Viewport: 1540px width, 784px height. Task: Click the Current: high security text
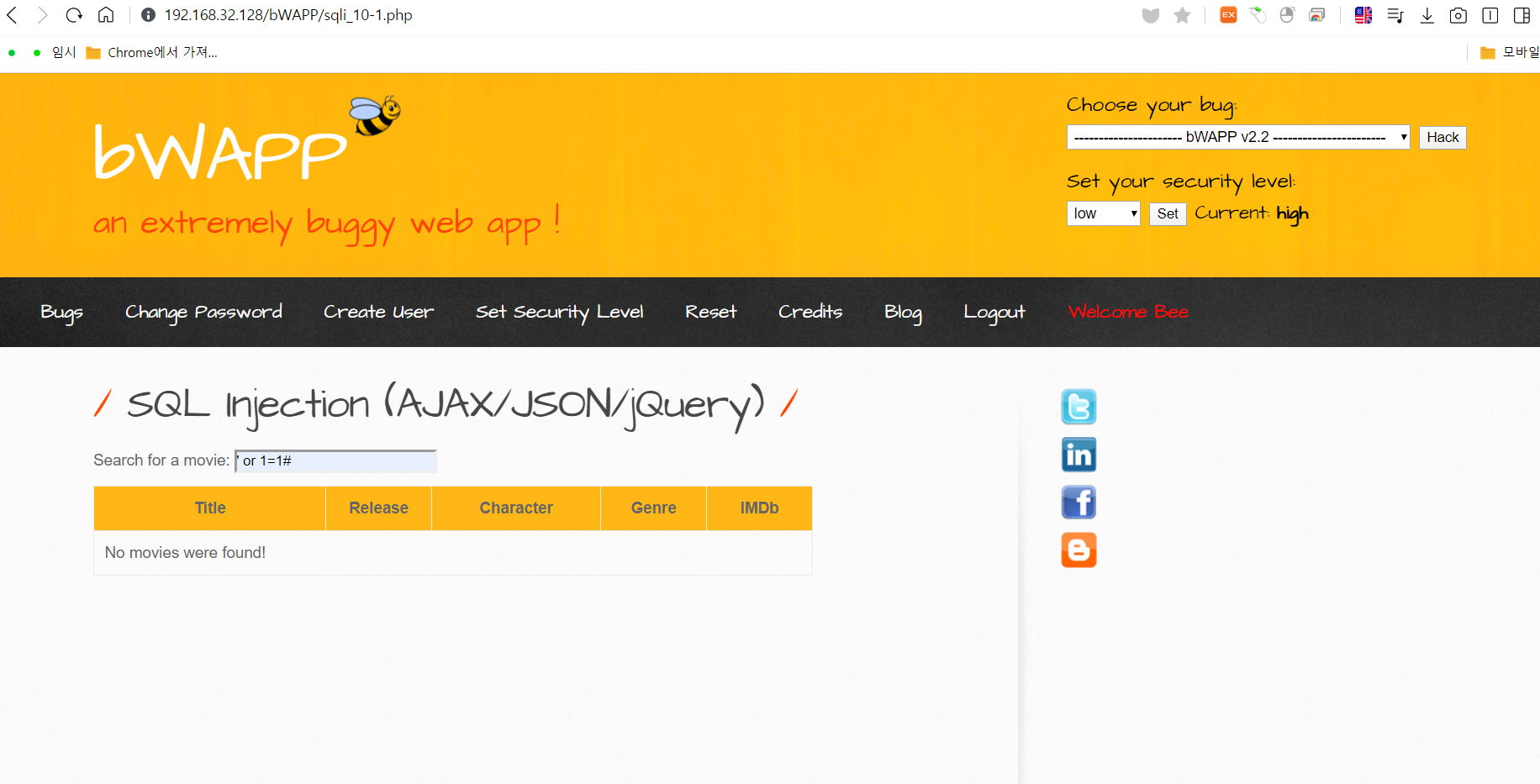1252,213
